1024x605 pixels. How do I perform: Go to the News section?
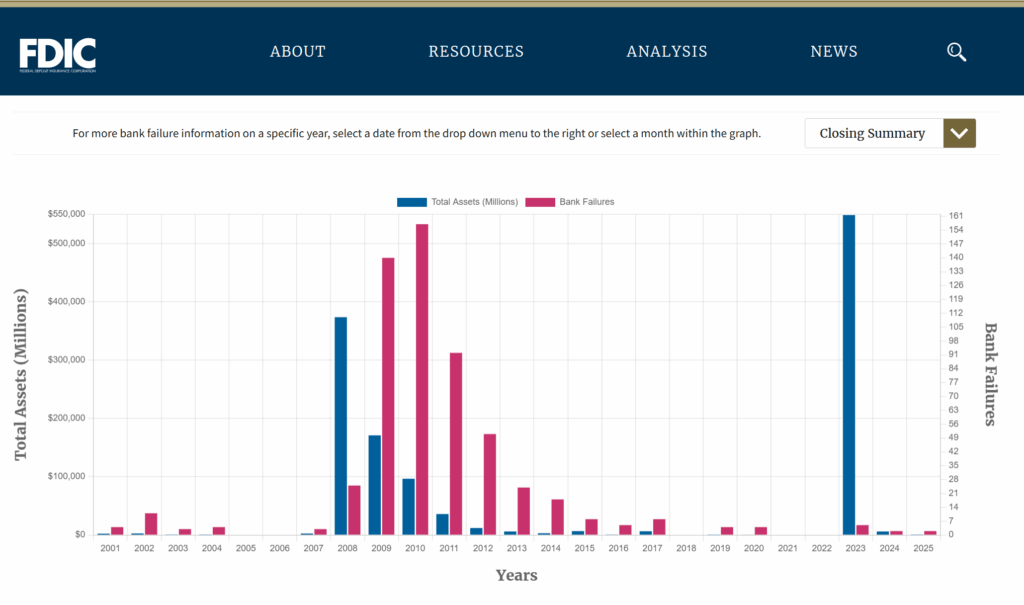coord(834,52)
